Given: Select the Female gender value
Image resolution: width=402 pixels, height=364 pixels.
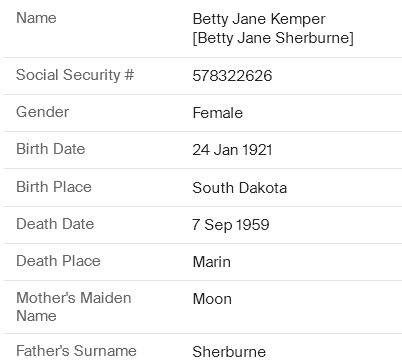Looking at the screenshot, I should coord(218,113).
